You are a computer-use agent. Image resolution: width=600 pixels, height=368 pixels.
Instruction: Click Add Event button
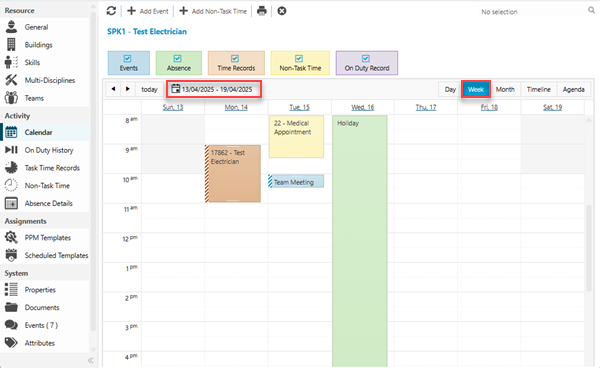click(x=148, y=11)
